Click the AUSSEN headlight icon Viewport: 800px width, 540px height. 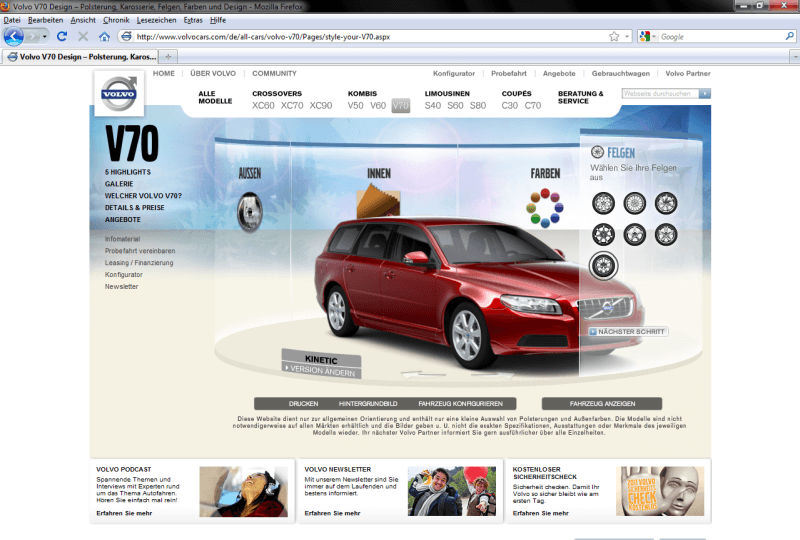point(249,211)
